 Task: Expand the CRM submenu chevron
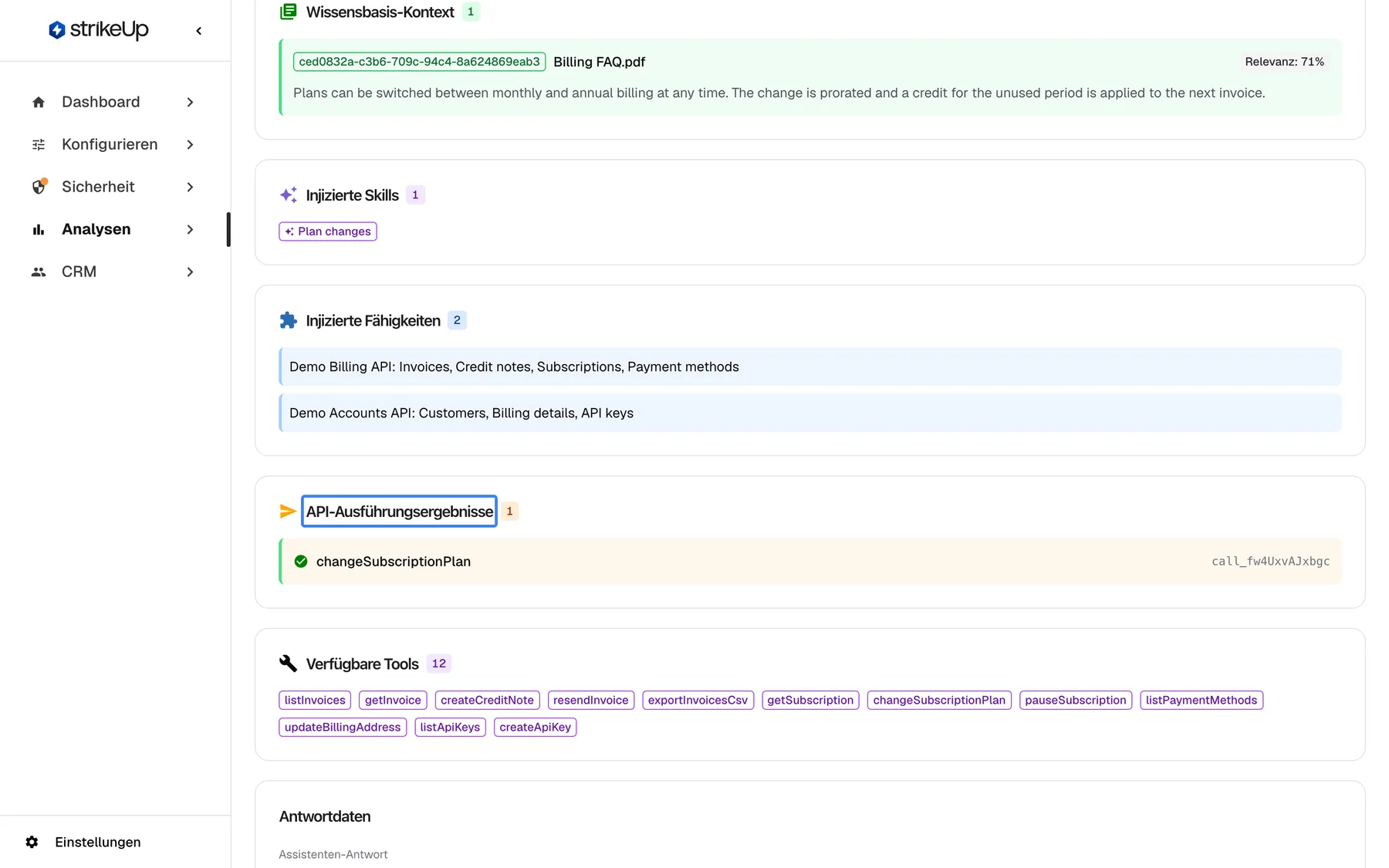click(190, 272)
